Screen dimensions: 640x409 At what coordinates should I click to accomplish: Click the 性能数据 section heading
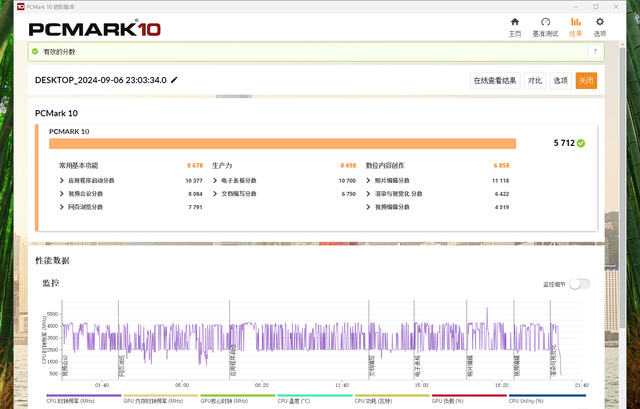tap(52, 260)
